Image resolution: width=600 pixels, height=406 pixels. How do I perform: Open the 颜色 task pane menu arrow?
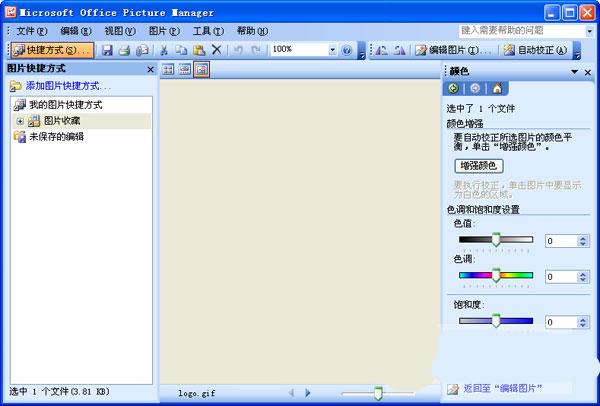pyautogui.click(x=574, y=72)
